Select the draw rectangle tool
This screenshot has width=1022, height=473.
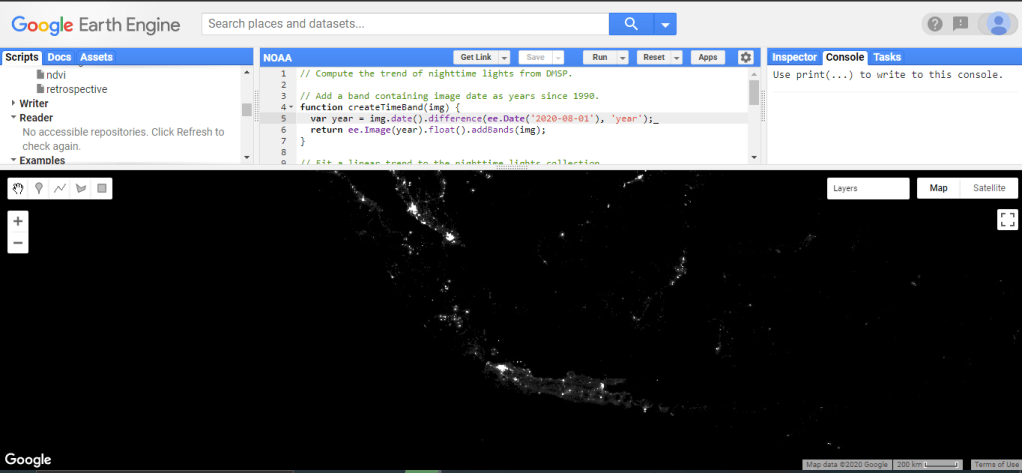(102, 187)
